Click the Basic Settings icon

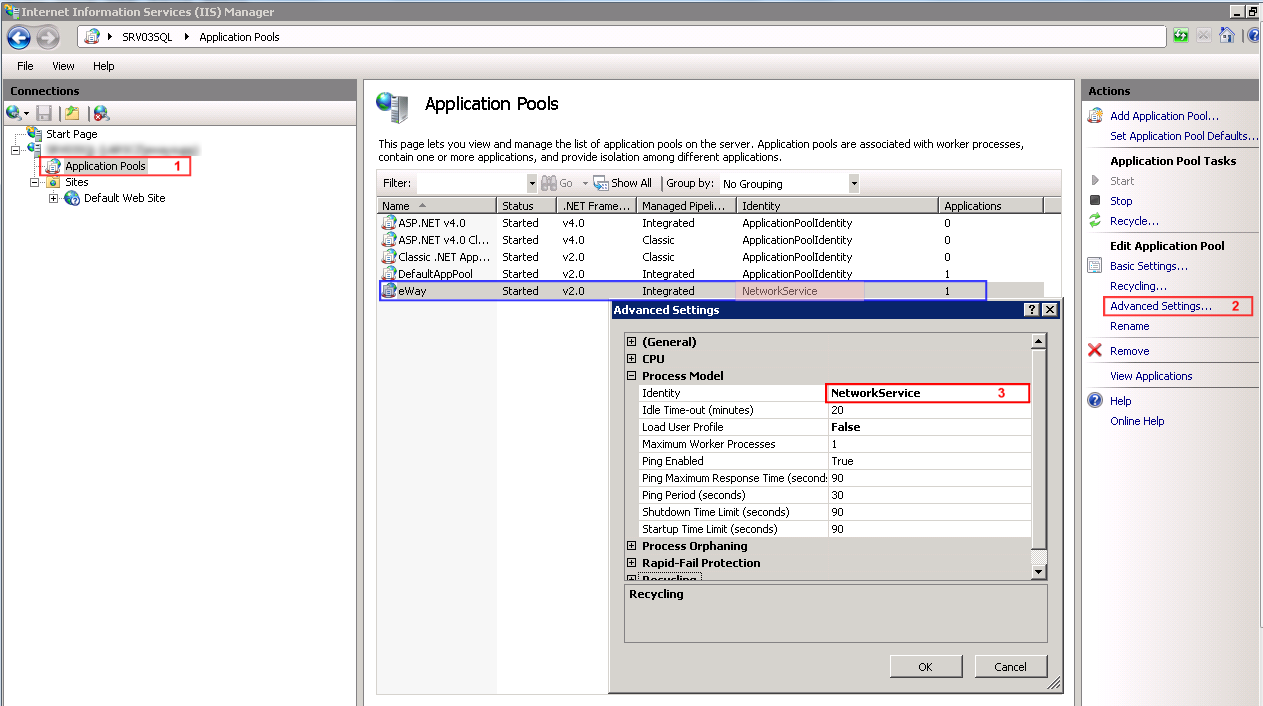click(1095, 266)
